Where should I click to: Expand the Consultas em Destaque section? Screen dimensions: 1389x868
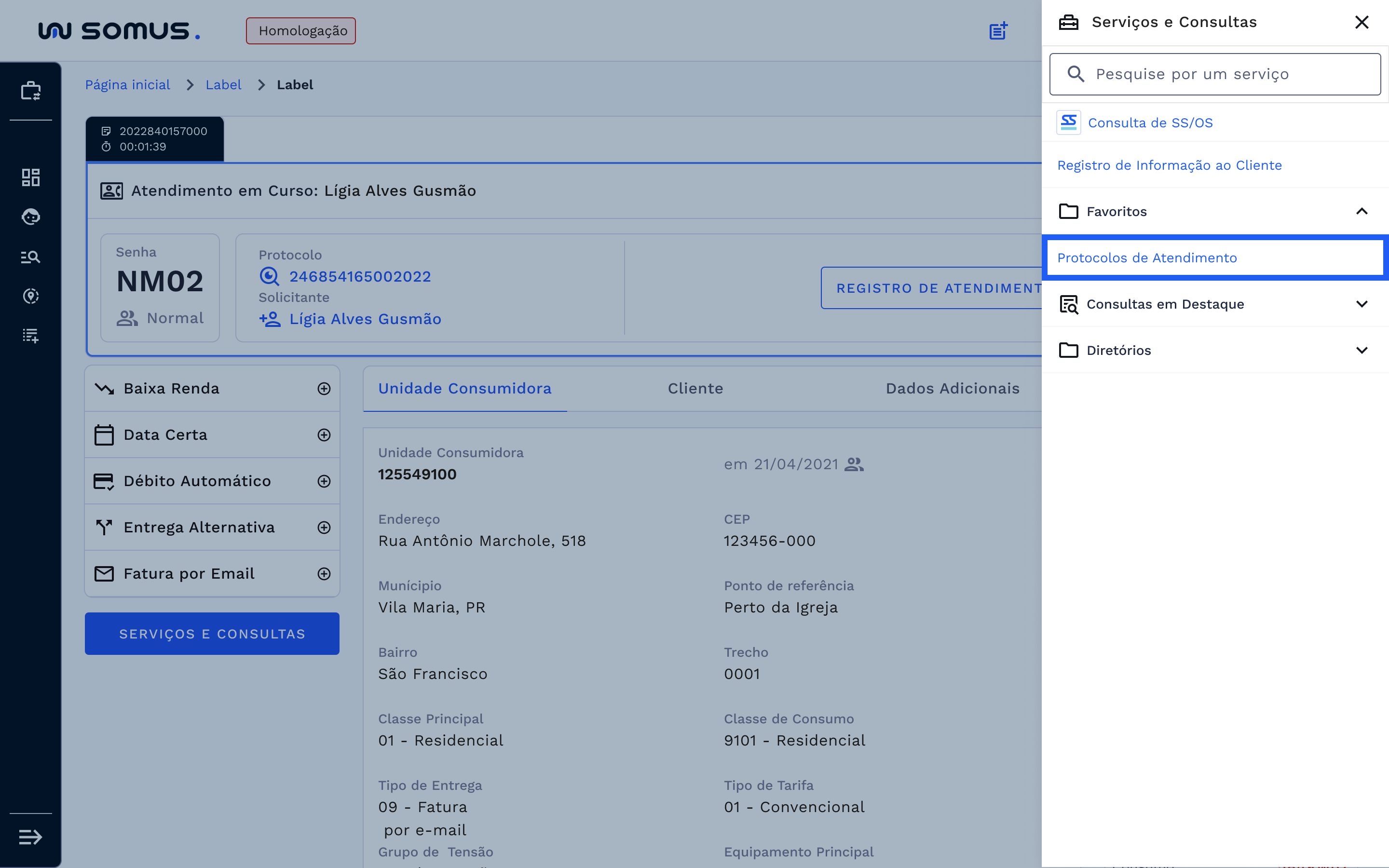(x=1362, y=304)
